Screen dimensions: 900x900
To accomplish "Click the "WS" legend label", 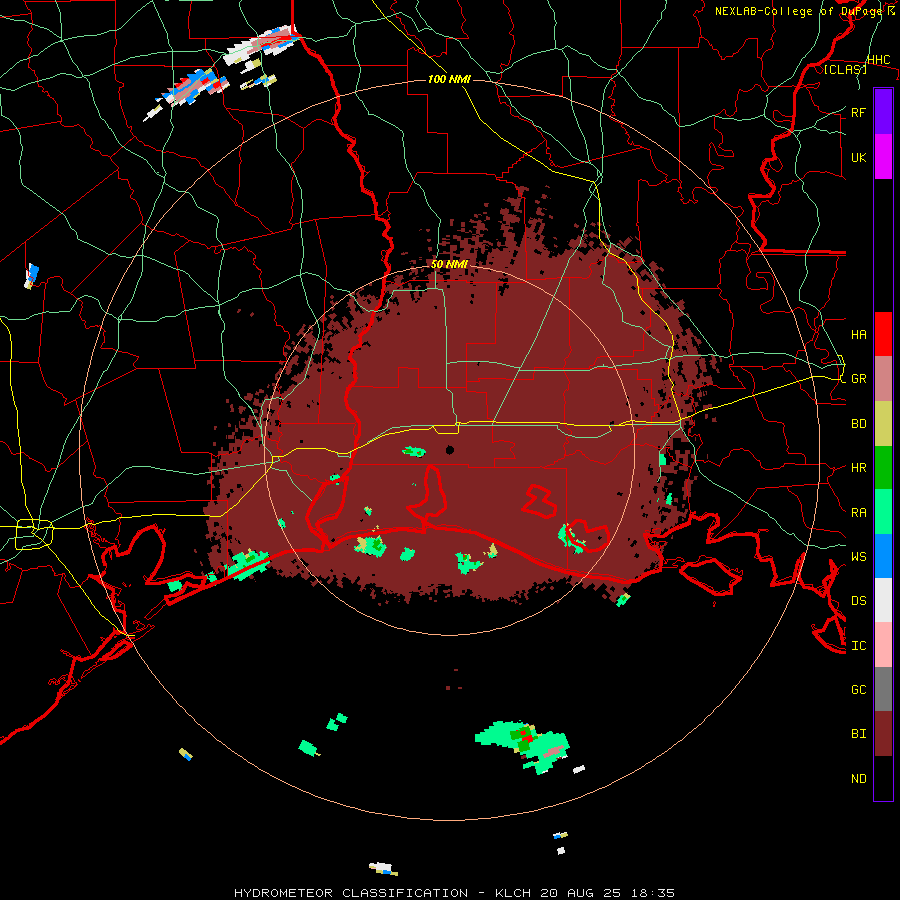I will (x=858, y=557).
